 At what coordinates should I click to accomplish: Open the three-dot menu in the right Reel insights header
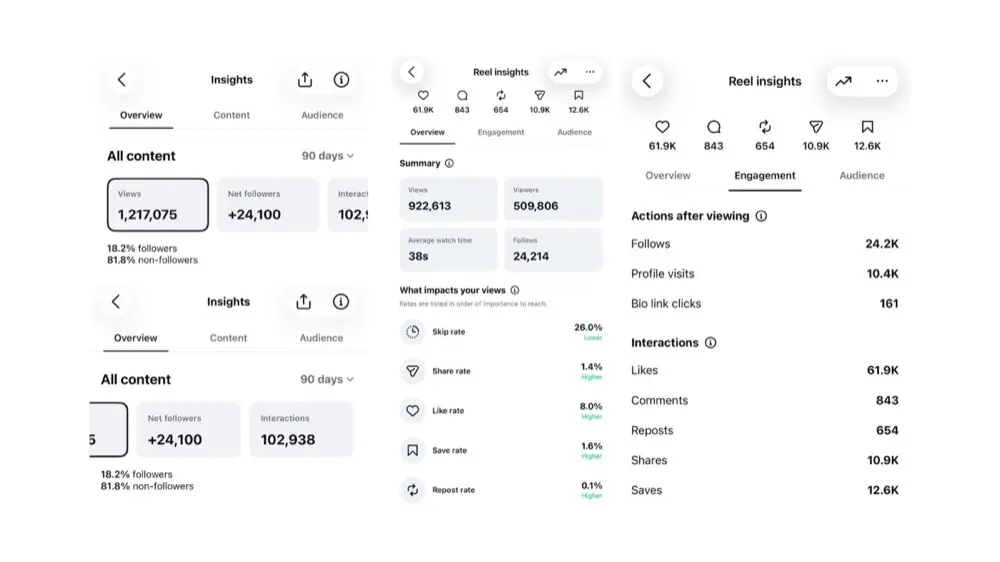(x=882, y=81)
